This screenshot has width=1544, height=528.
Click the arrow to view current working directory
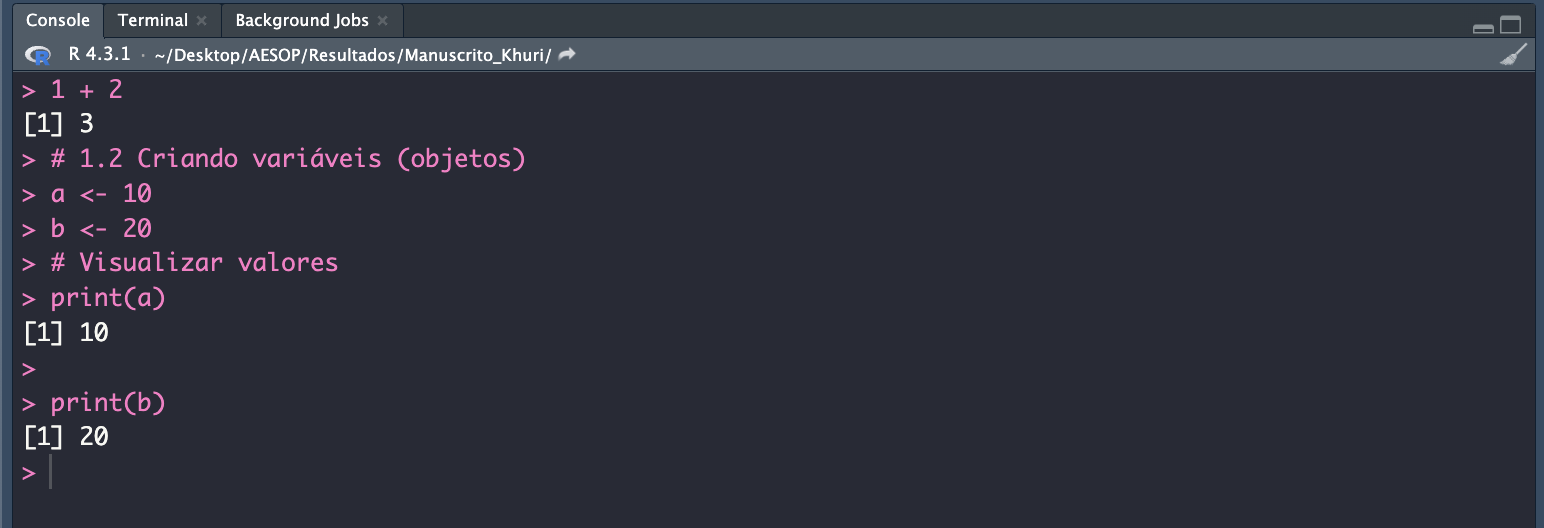567,55
